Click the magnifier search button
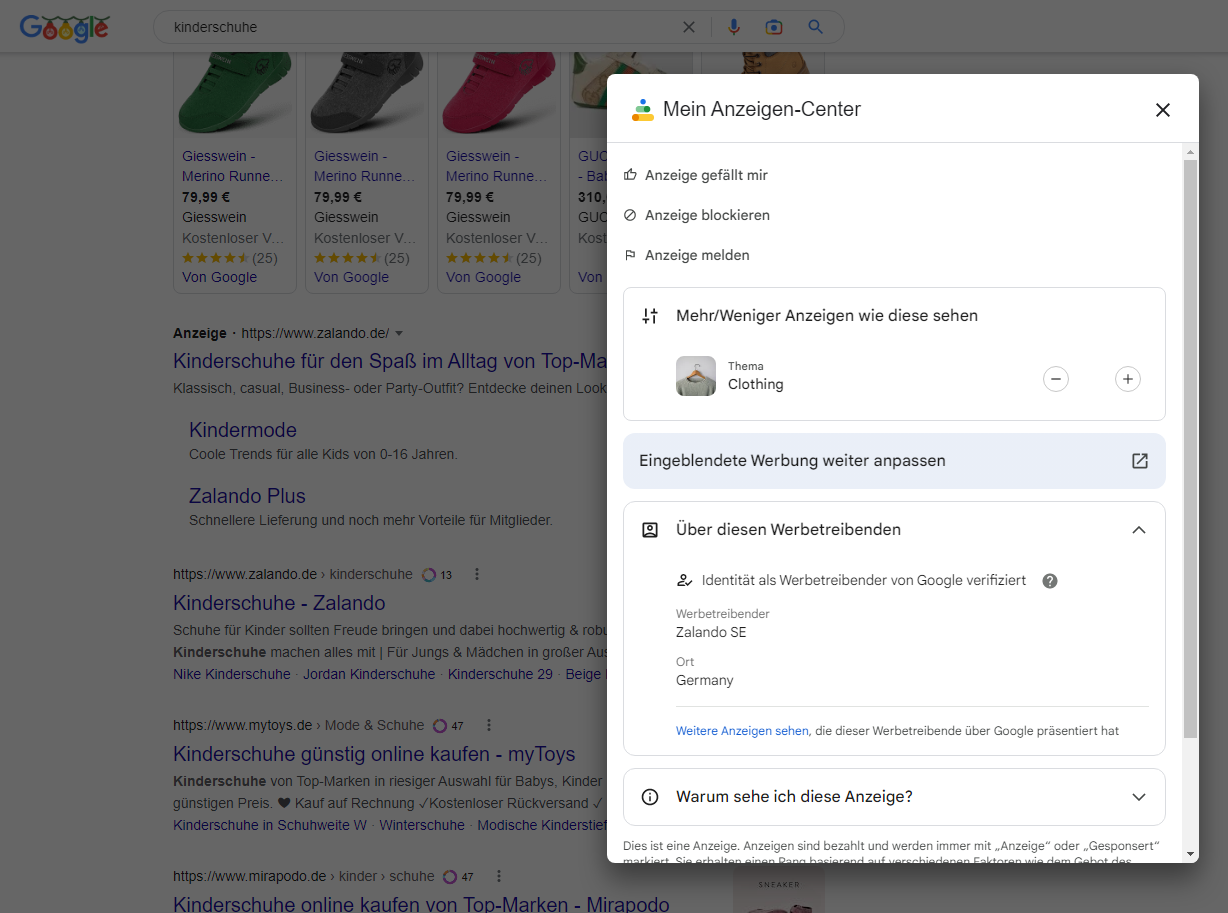Viewport: 1228px width, 913px height. [816, 27]
